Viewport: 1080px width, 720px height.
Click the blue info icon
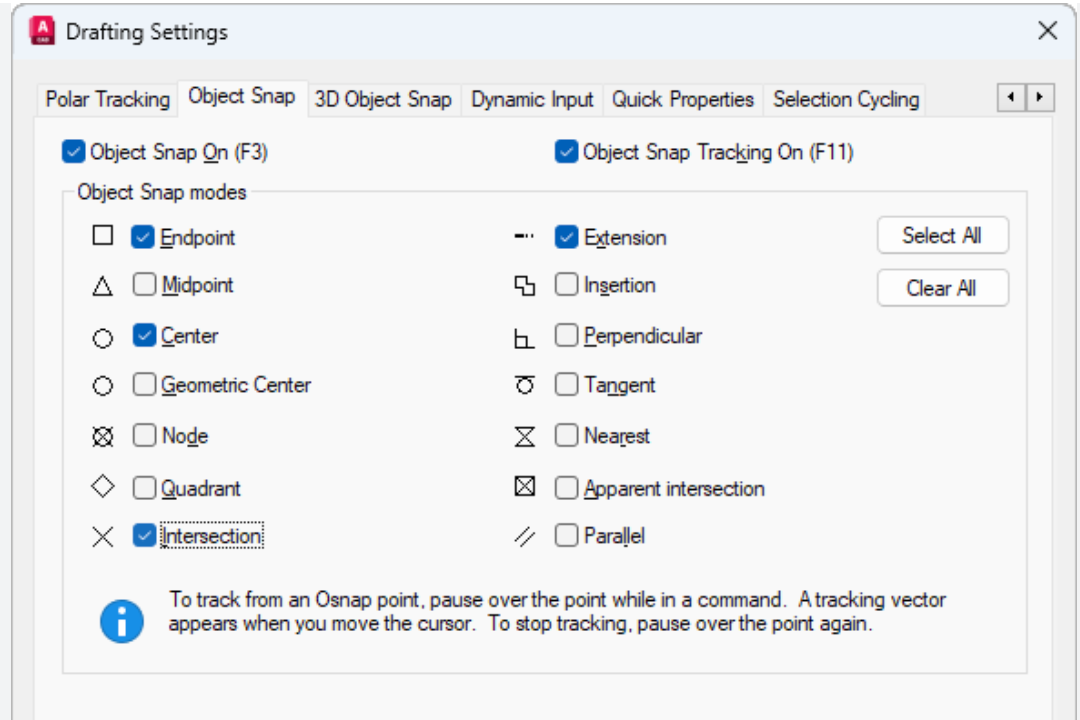point(122,620)
